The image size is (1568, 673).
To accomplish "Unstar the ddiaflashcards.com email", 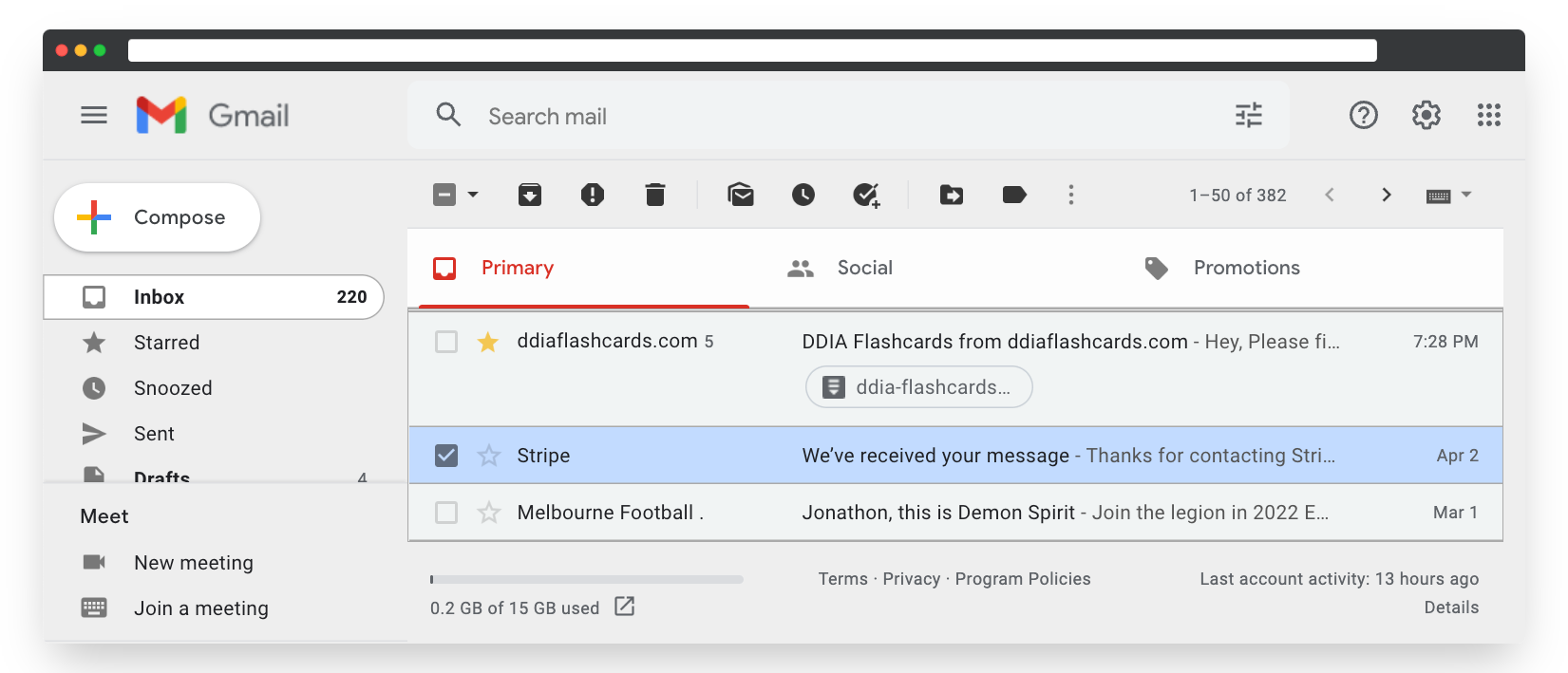I will pos(488,342).
